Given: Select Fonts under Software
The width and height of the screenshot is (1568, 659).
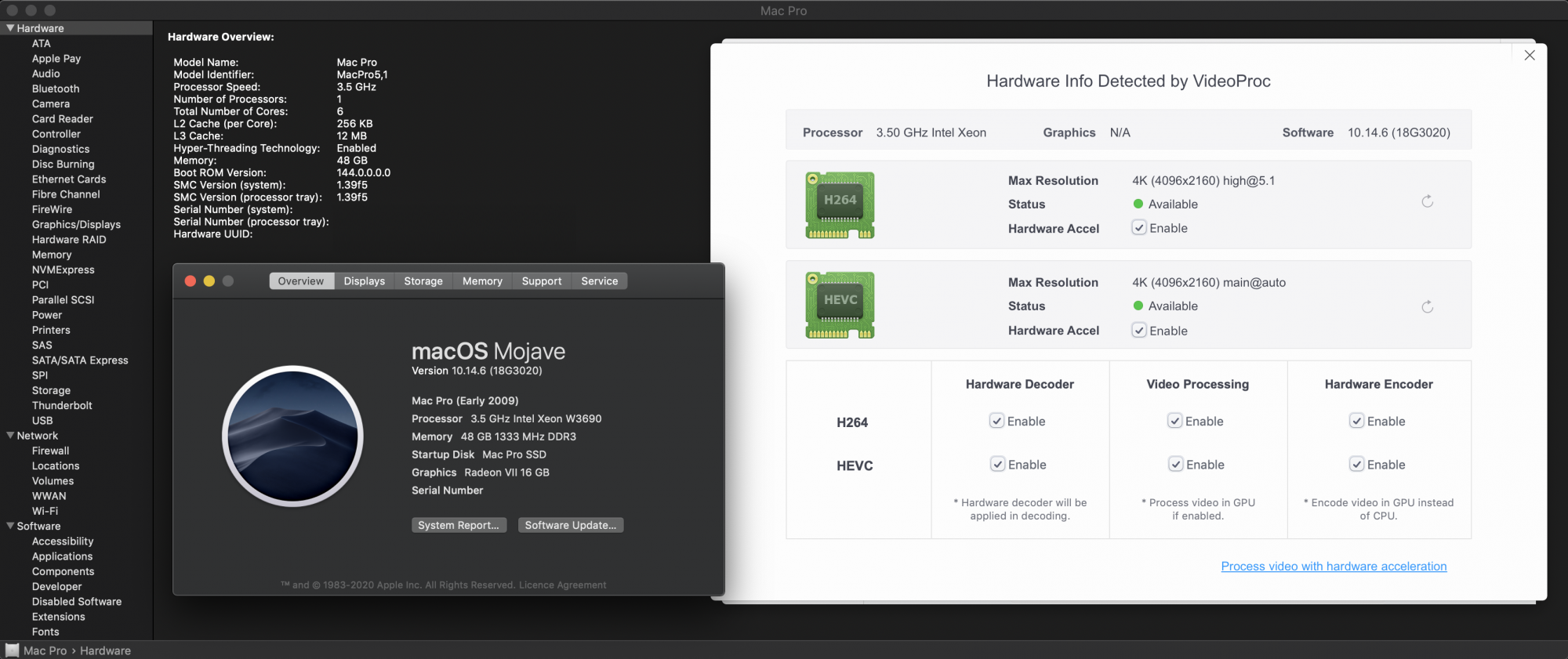Looking at the screenshot, I should (45, 632).
